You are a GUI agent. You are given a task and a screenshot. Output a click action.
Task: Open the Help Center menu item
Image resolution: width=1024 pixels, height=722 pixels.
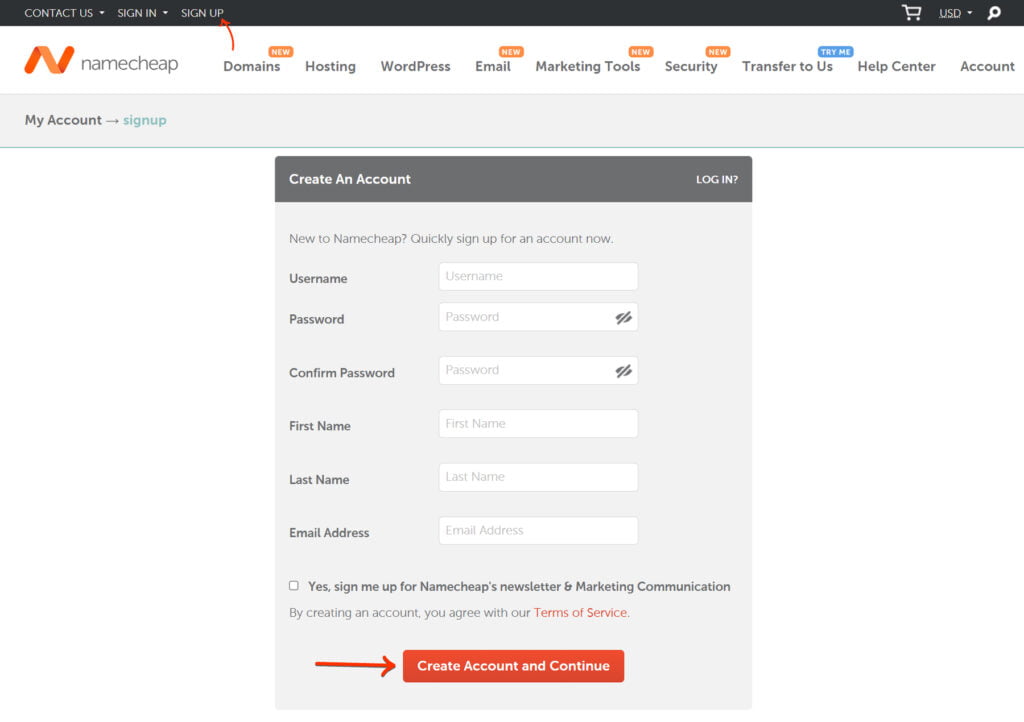click(896, 66)
